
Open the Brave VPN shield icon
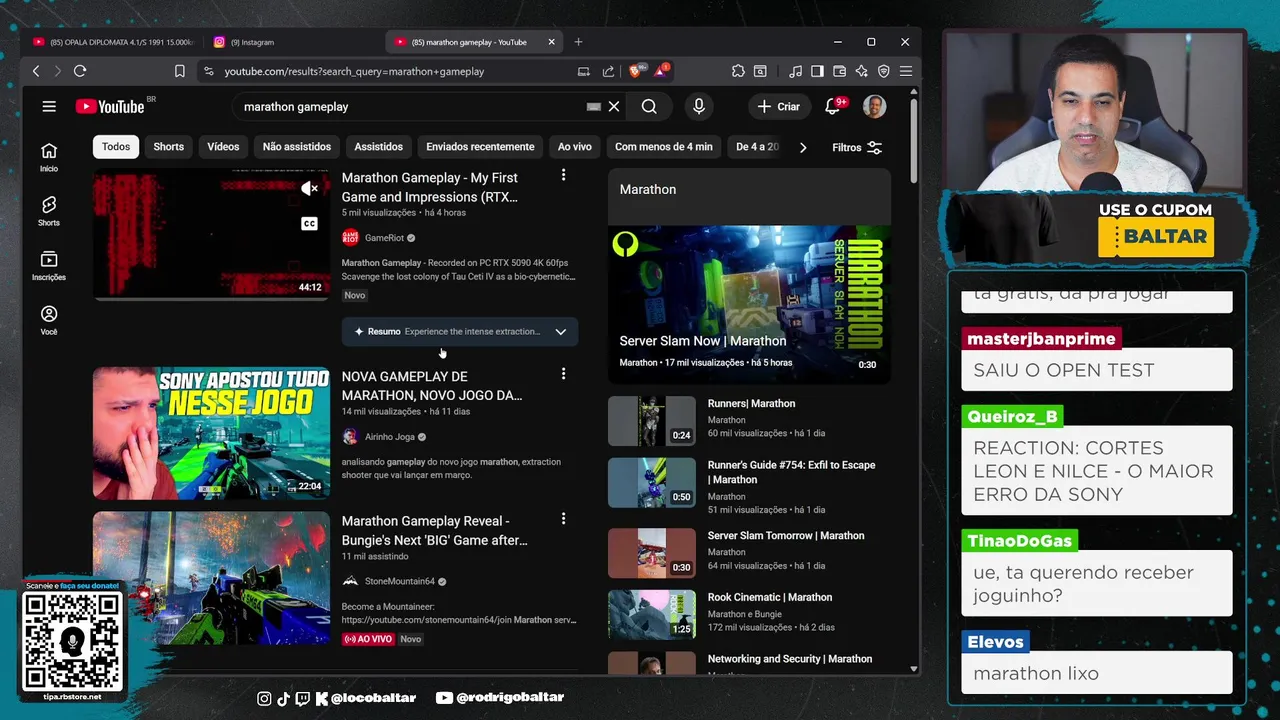point(883,71)
